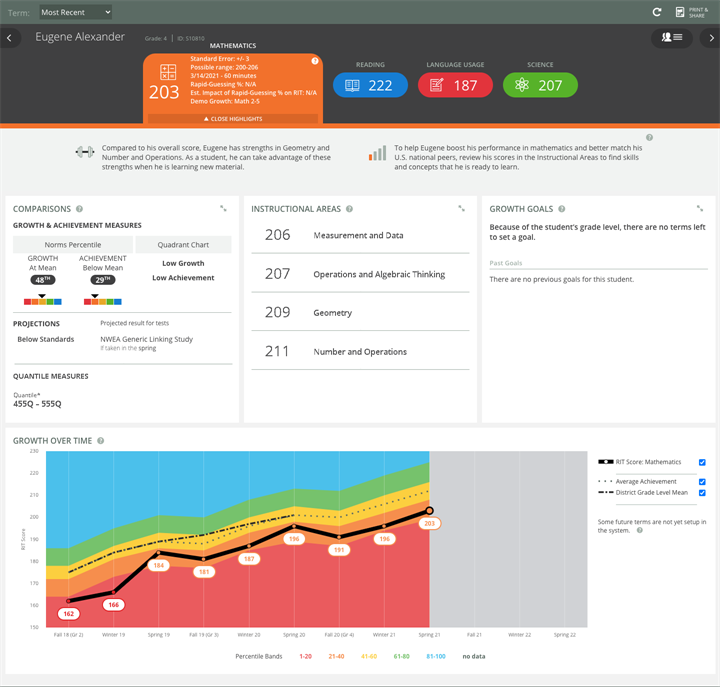Switch to the Reading score tab

[370, 86]
